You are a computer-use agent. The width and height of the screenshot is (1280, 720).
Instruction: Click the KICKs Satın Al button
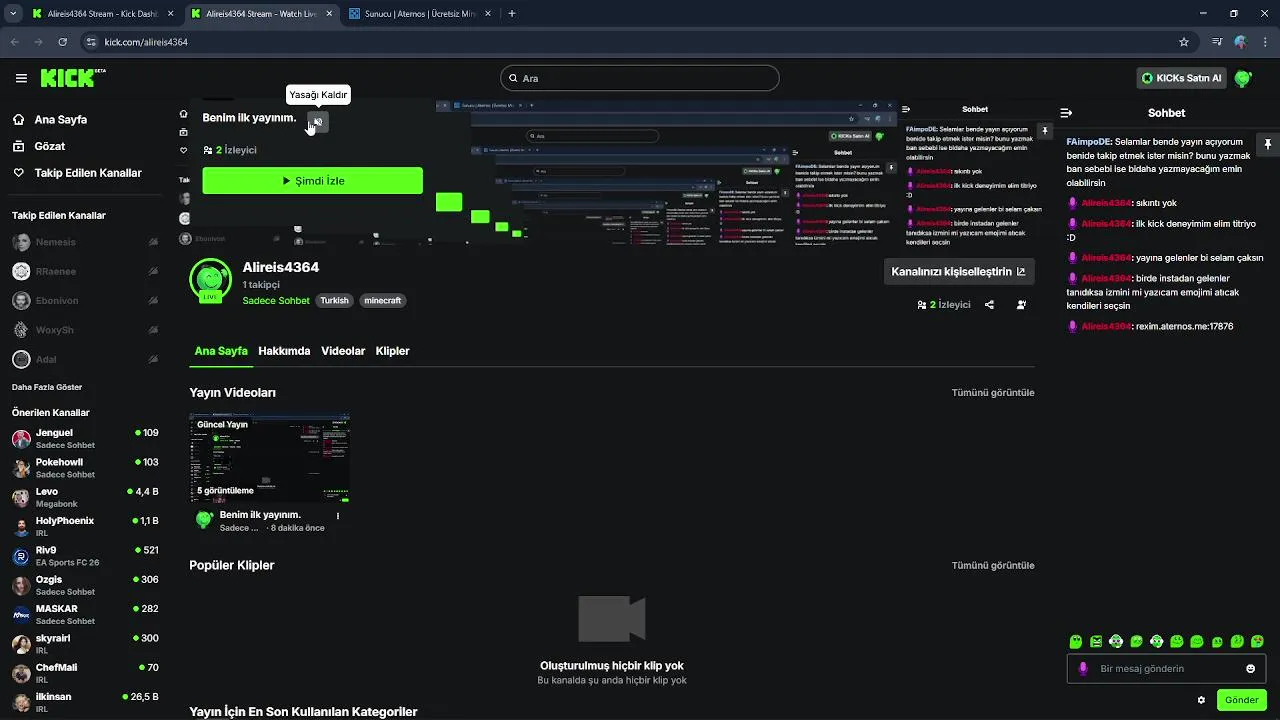(x=1181, y=78)
